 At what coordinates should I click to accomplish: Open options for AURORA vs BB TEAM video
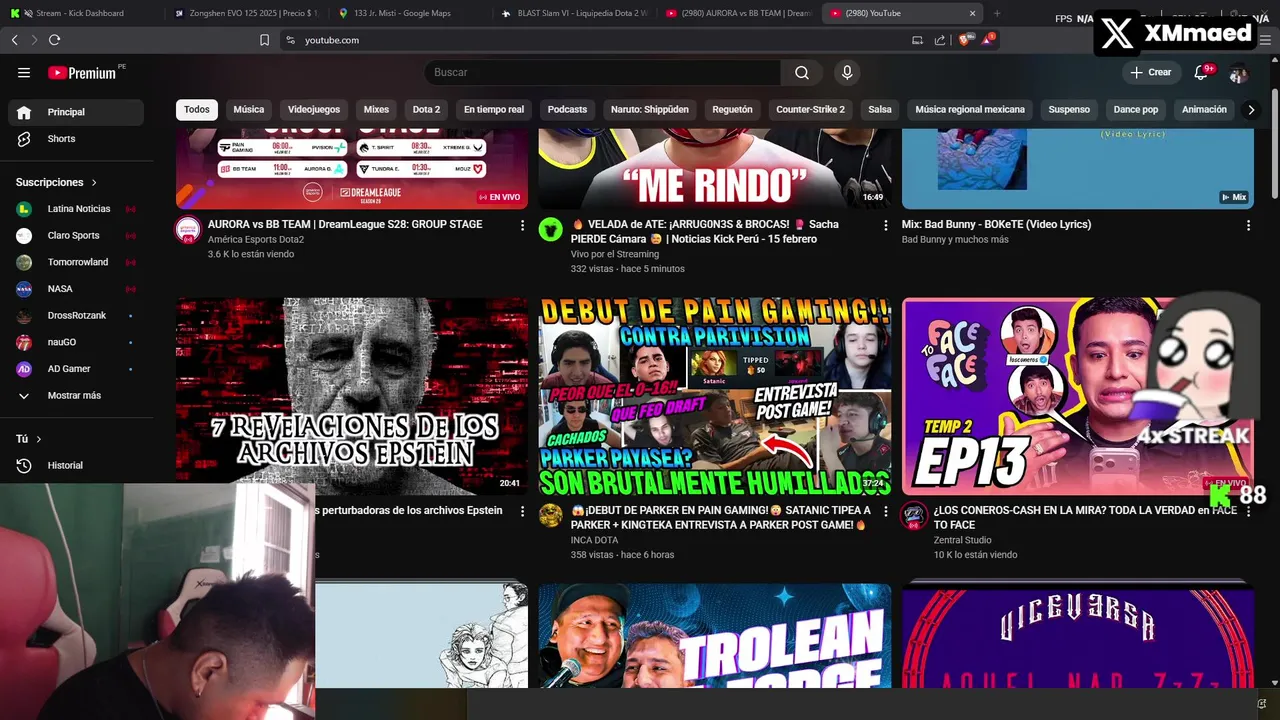pos(522,226)
